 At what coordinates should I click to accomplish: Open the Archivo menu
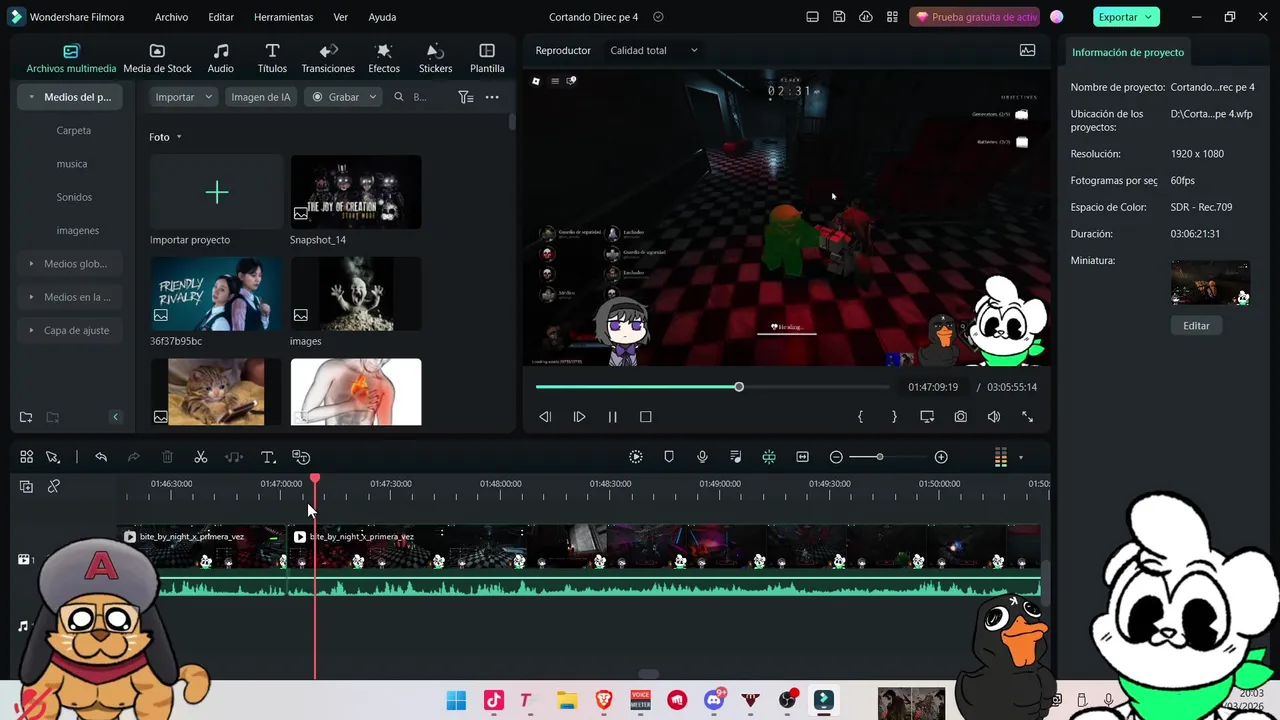pos(171,17)
